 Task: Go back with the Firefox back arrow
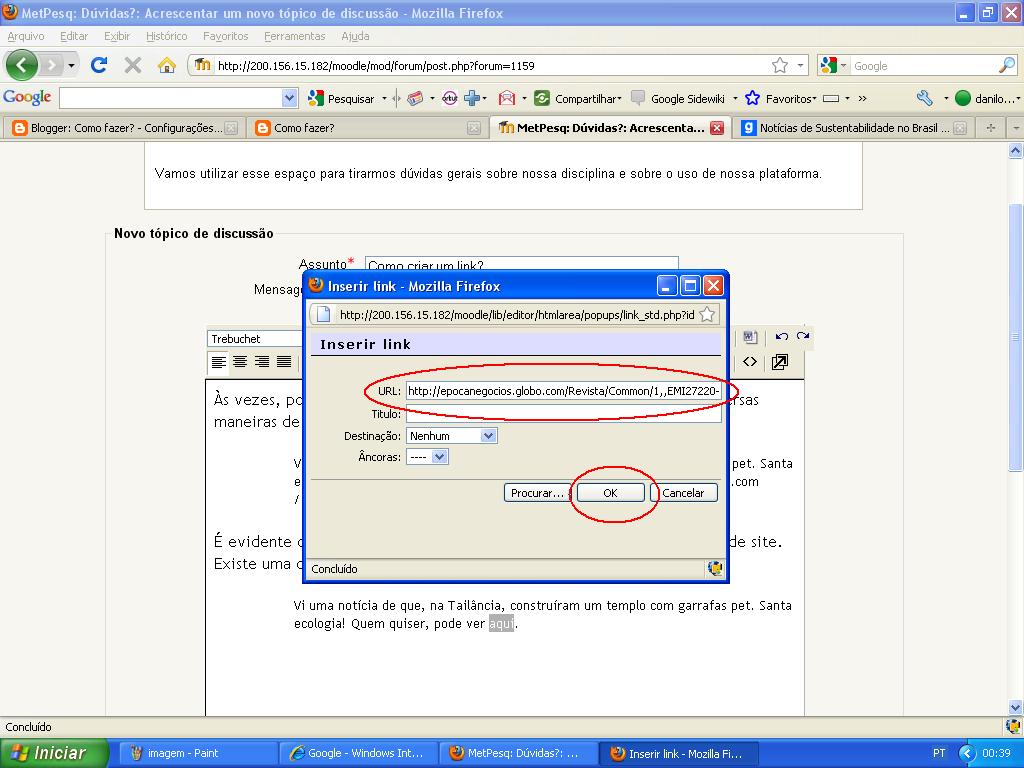tap(22, 65)
